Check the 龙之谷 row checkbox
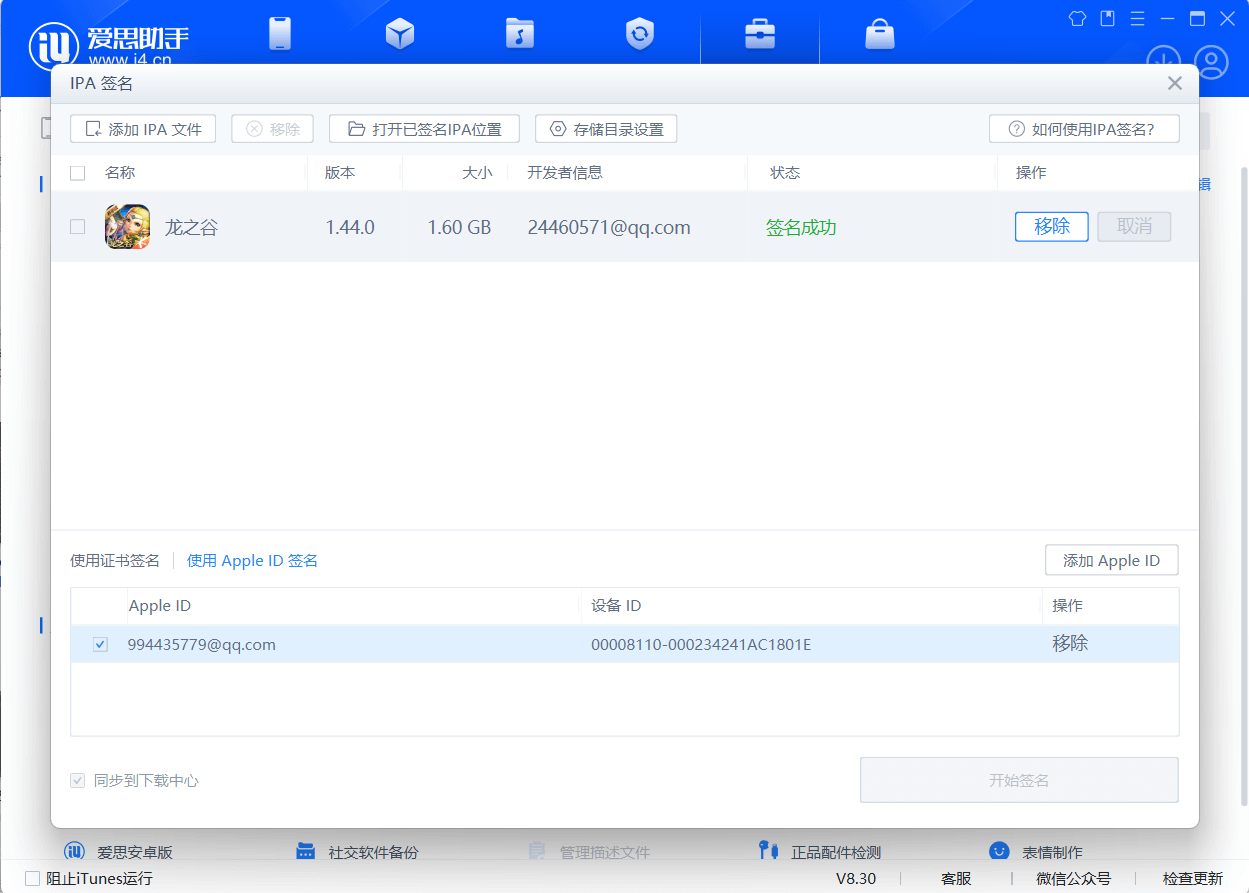 (x=78, y=227)
